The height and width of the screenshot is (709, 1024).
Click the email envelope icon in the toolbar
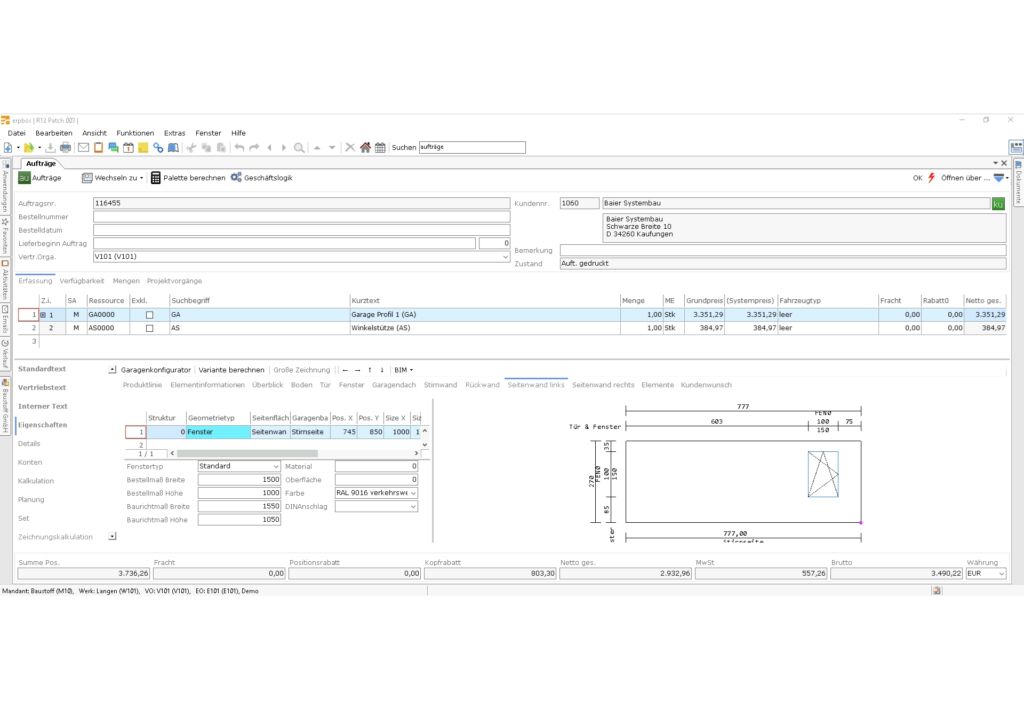tap(83, 147)
